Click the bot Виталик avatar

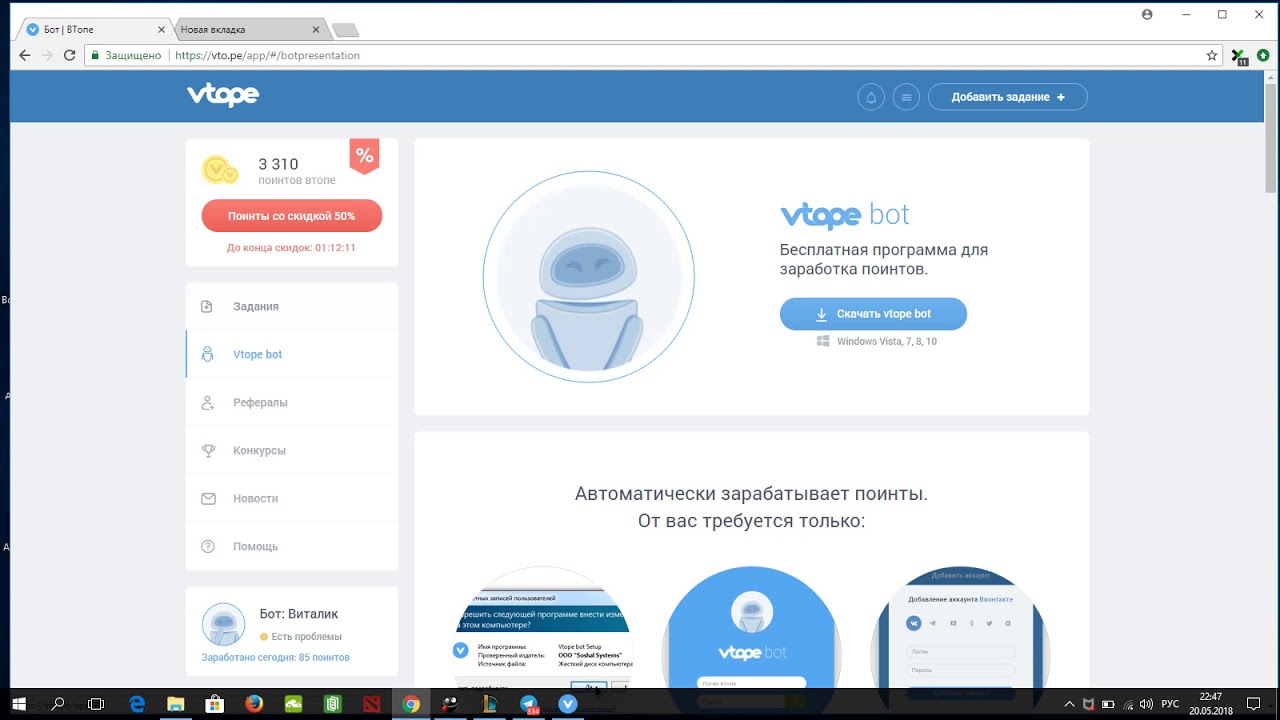pyautogui.click(x=223, y=624)
